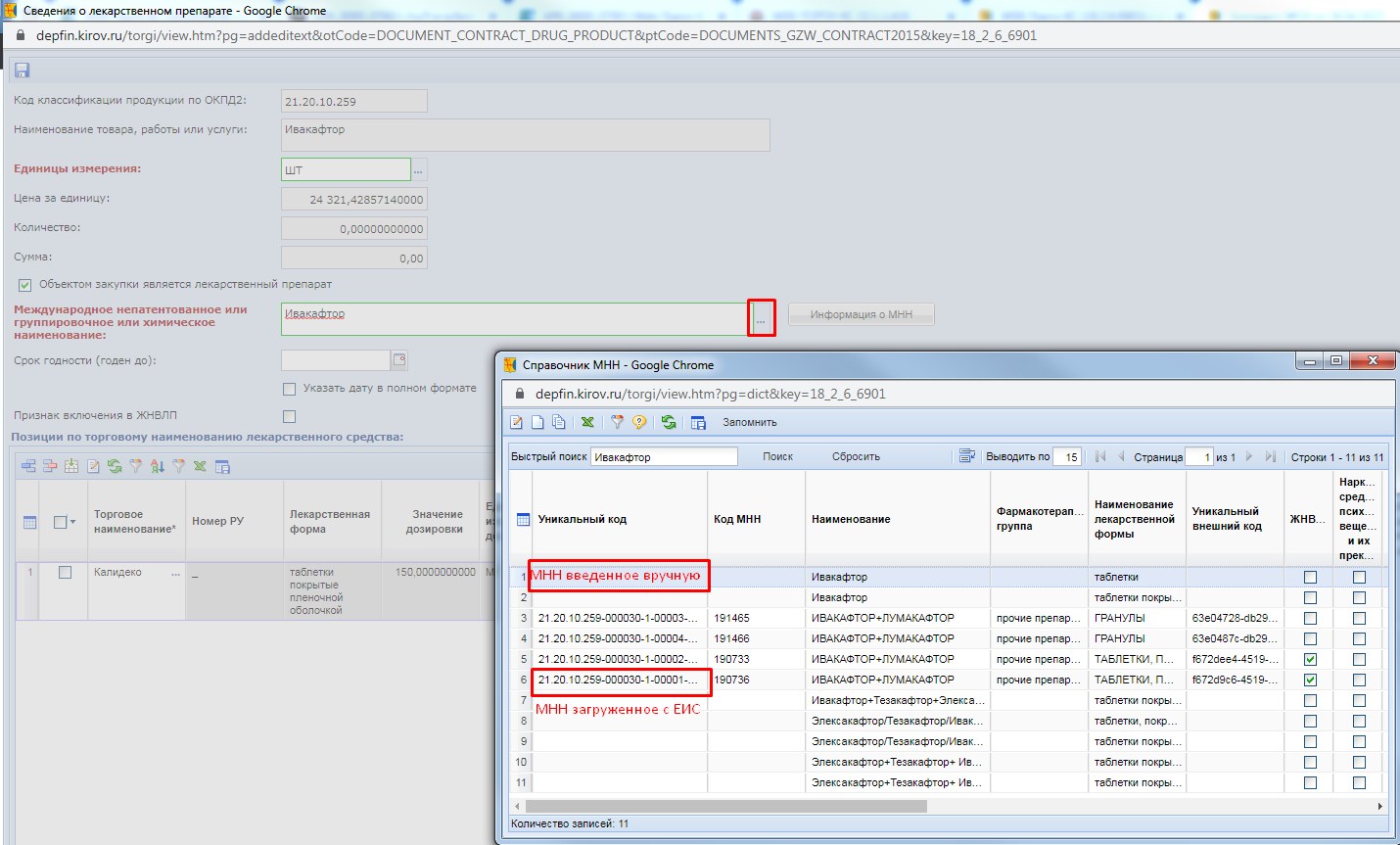This screenshot has width=1400, height=845.
Task: Expand select-all checkbox dropdown arrow in positions grid
Action: (x=73, y=522)
